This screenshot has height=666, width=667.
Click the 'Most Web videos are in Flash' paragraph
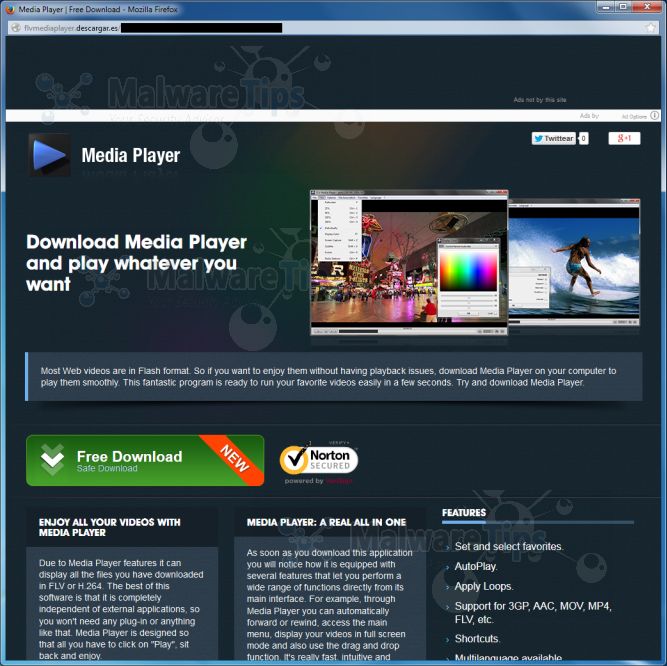coord(328,377)
